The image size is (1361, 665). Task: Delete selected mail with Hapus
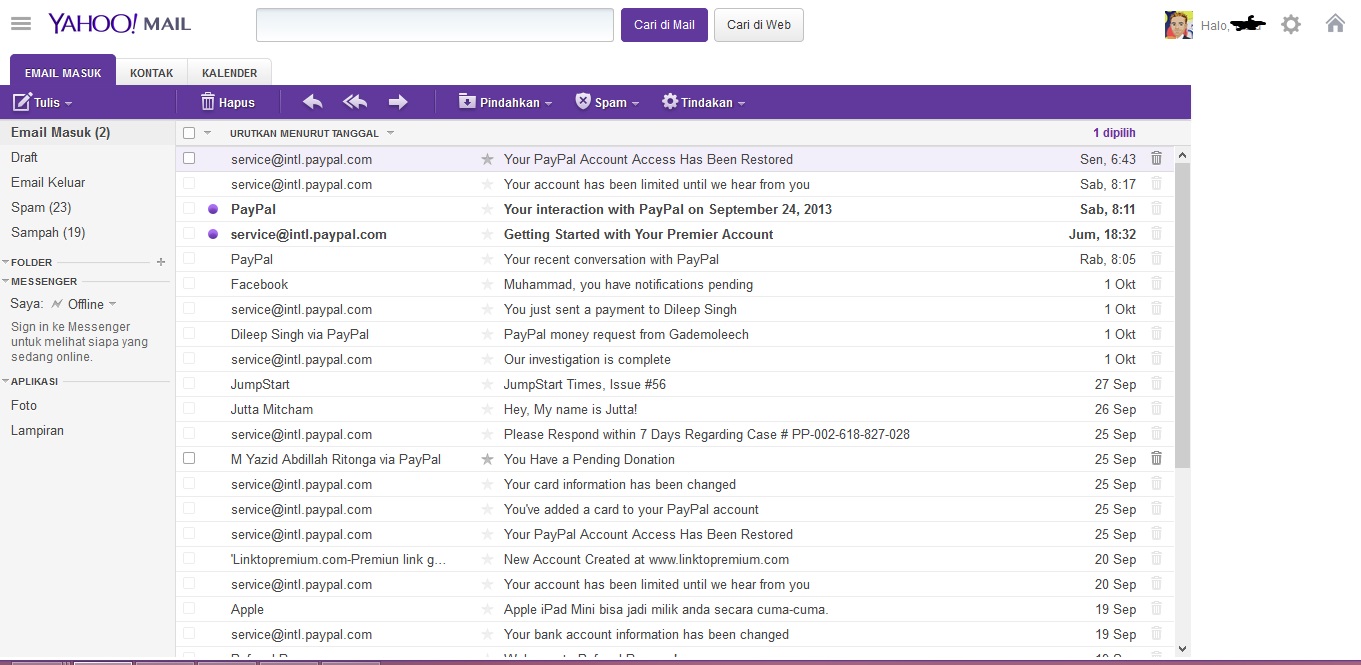coord(228,102)
